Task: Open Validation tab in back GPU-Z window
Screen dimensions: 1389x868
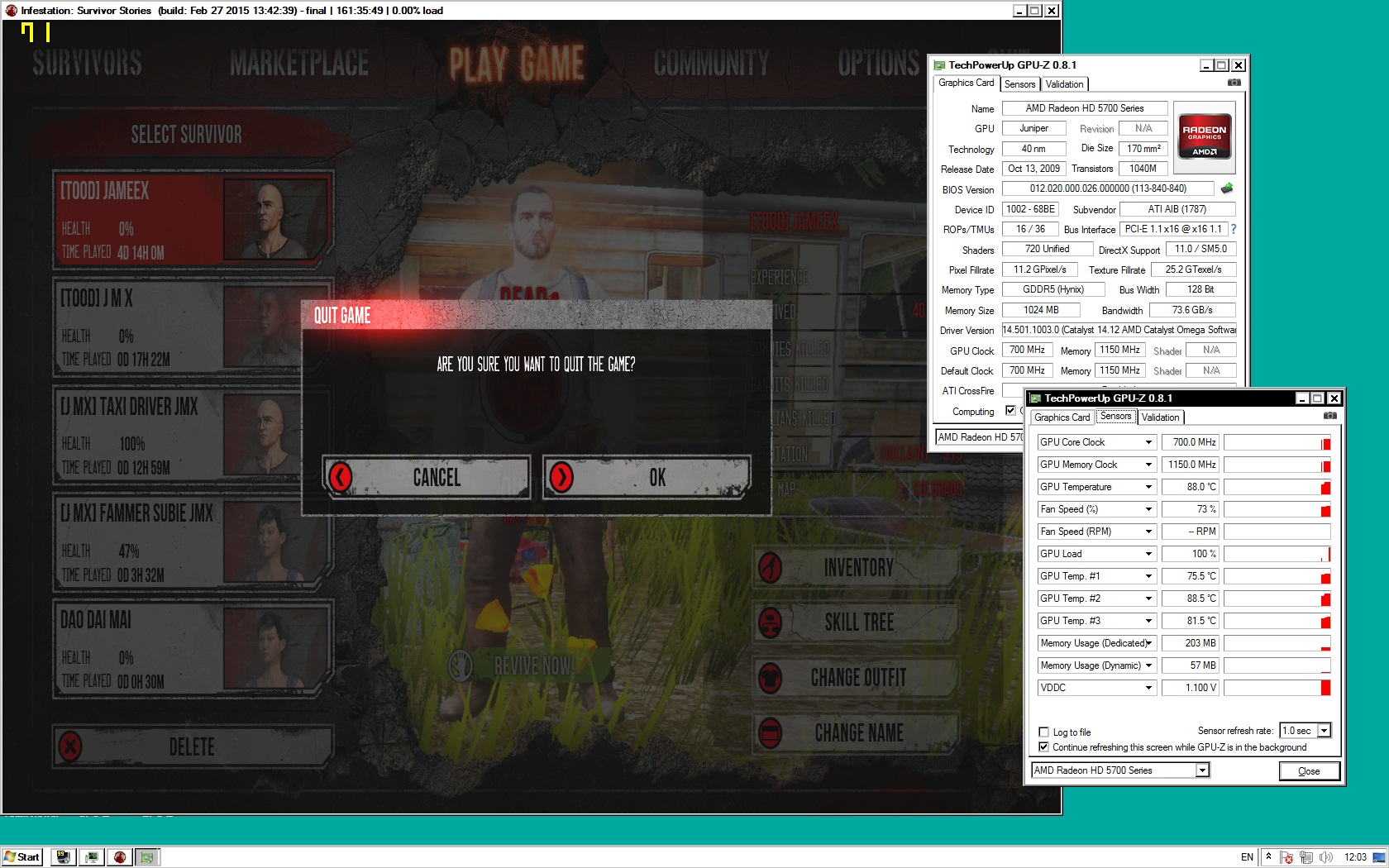Action: point(1064,84)
